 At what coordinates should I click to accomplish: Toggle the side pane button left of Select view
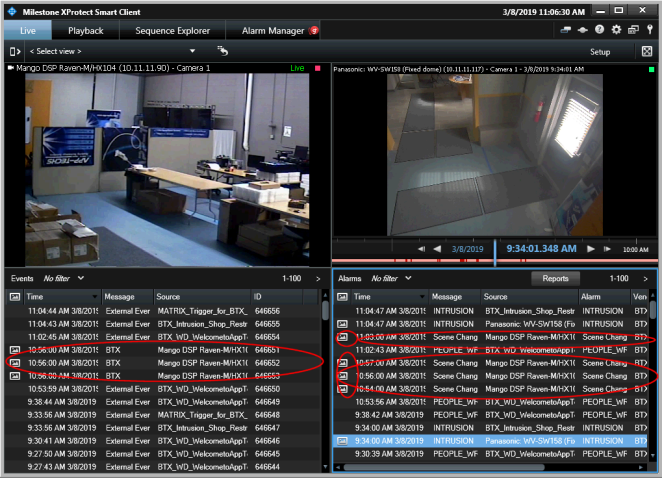(x=15, y=52)
